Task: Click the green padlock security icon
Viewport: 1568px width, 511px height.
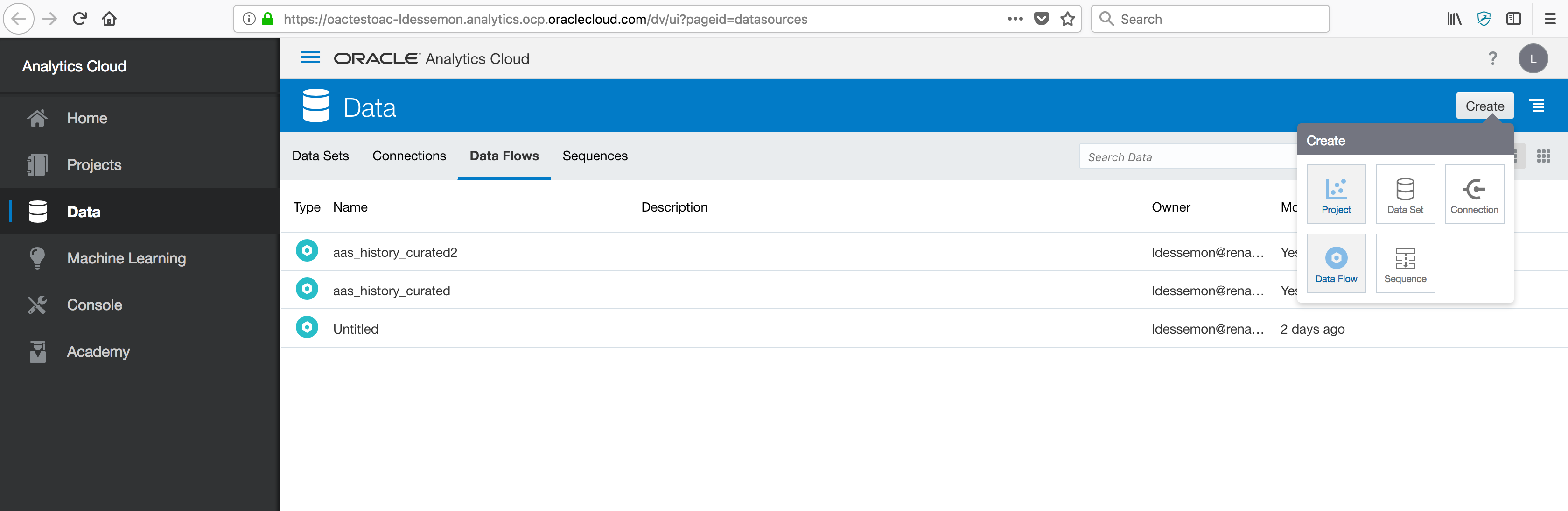Action: (x=268, y=19)
